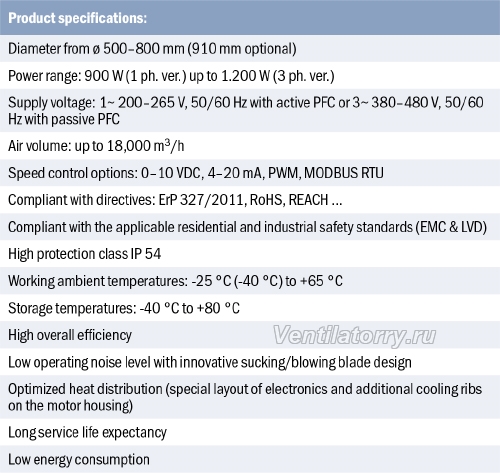Select the Long service life expectancy row
500x473 pixels.
[x=250, y=432]
